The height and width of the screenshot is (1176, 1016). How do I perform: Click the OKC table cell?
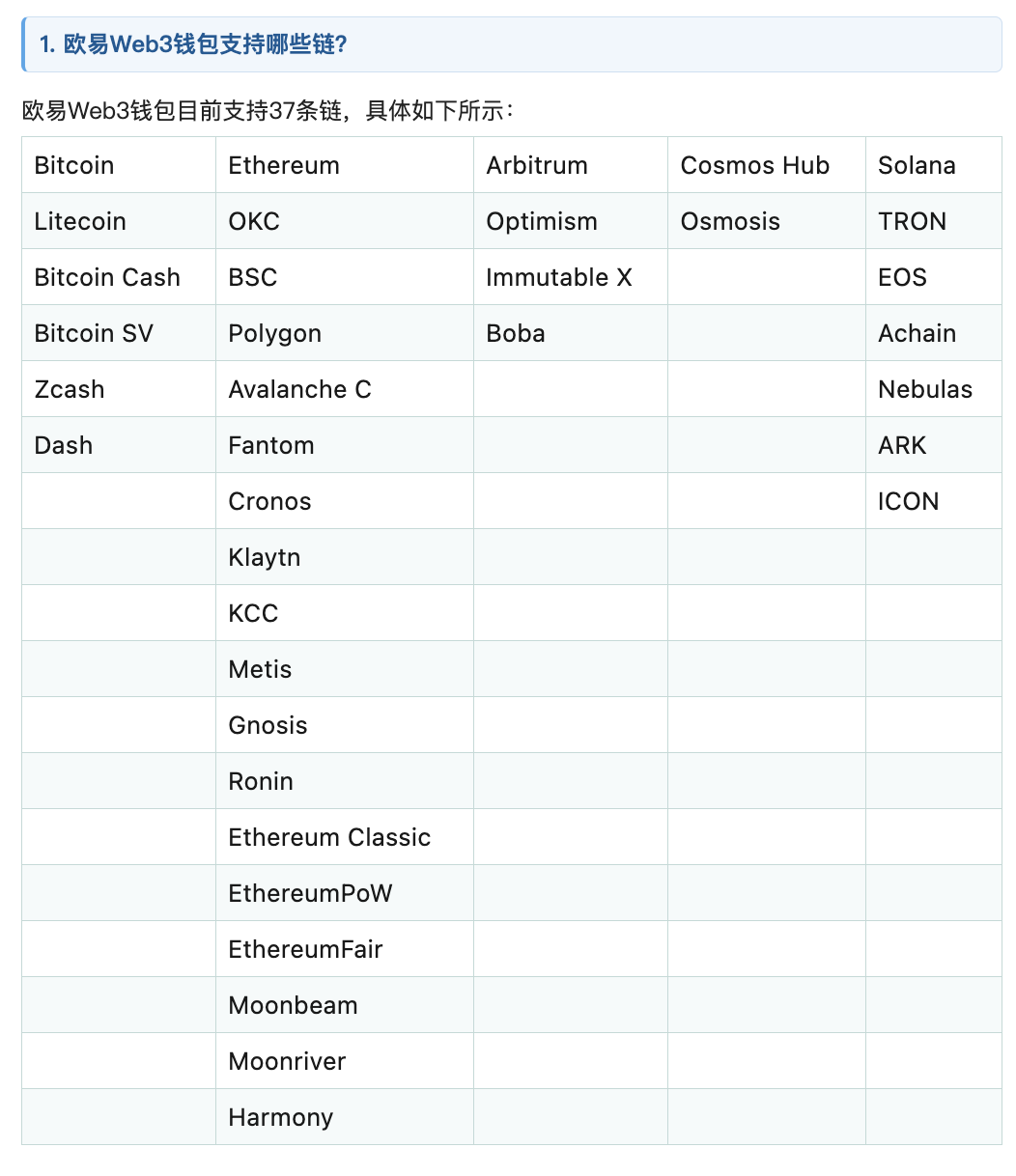[254, 221]
